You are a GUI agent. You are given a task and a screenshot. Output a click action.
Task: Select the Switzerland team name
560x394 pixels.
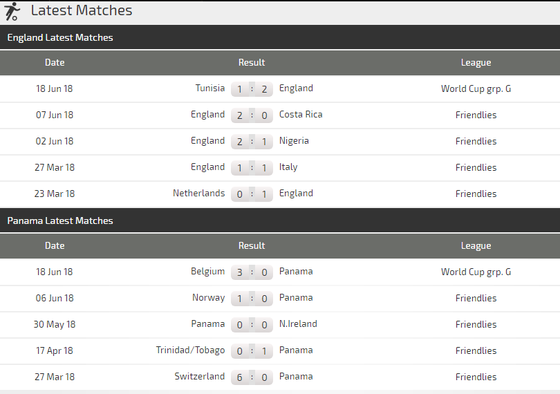pos(200,376)
